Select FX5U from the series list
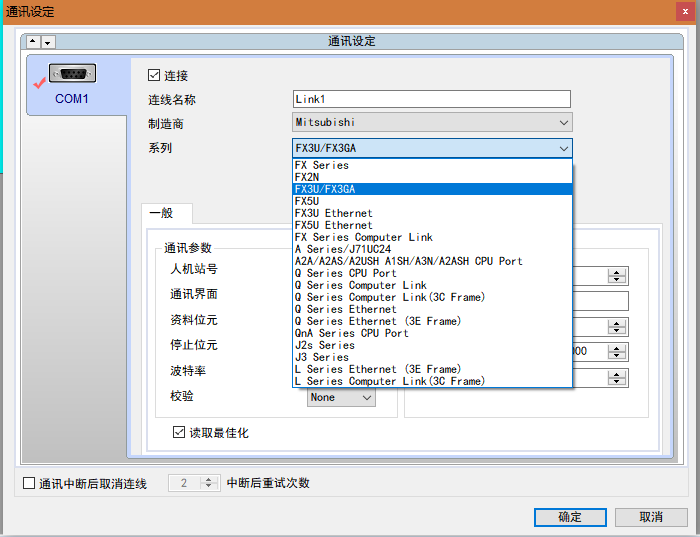The width and height of the screenshot is (700, 537). coord(306,201)
